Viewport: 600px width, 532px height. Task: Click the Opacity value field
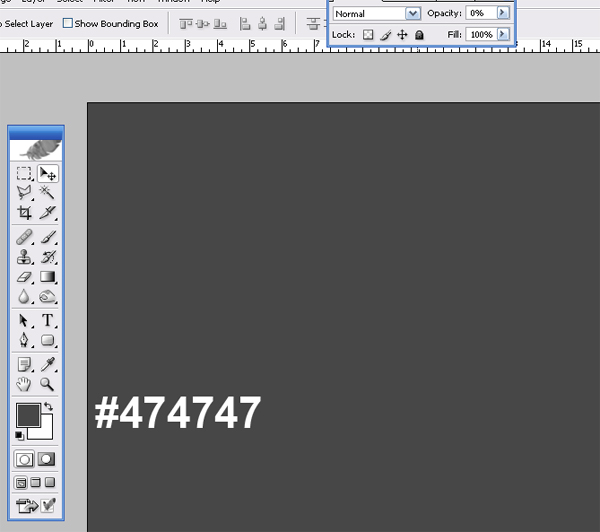click(x=481, y=13)
